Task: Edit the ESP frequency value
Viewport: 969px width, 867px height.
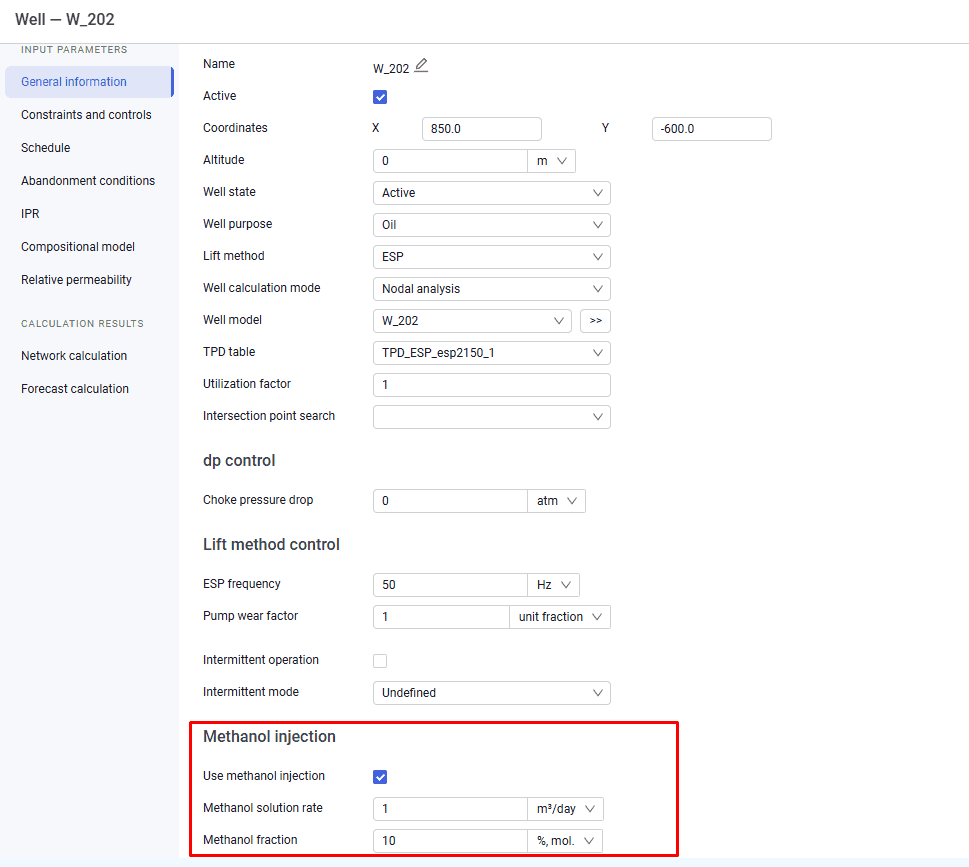Action: [450, 585]
